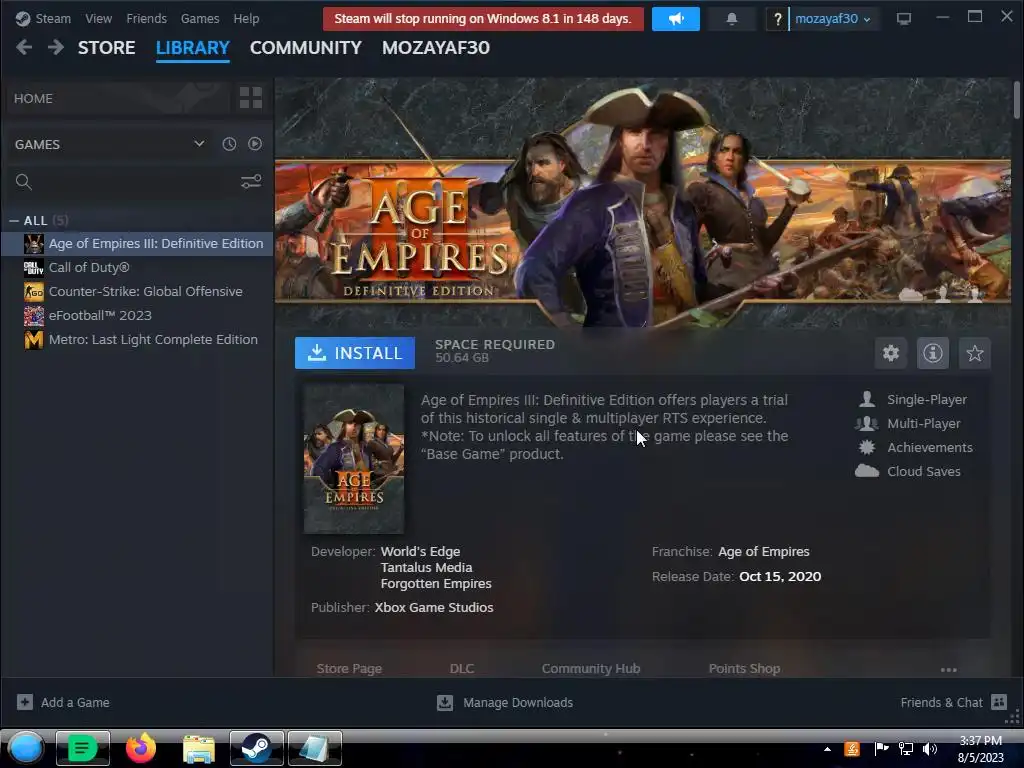Screen dimensions: 1024x768
Task: Open the Tantalus Media developer link
Action: [x=426, y=568]
